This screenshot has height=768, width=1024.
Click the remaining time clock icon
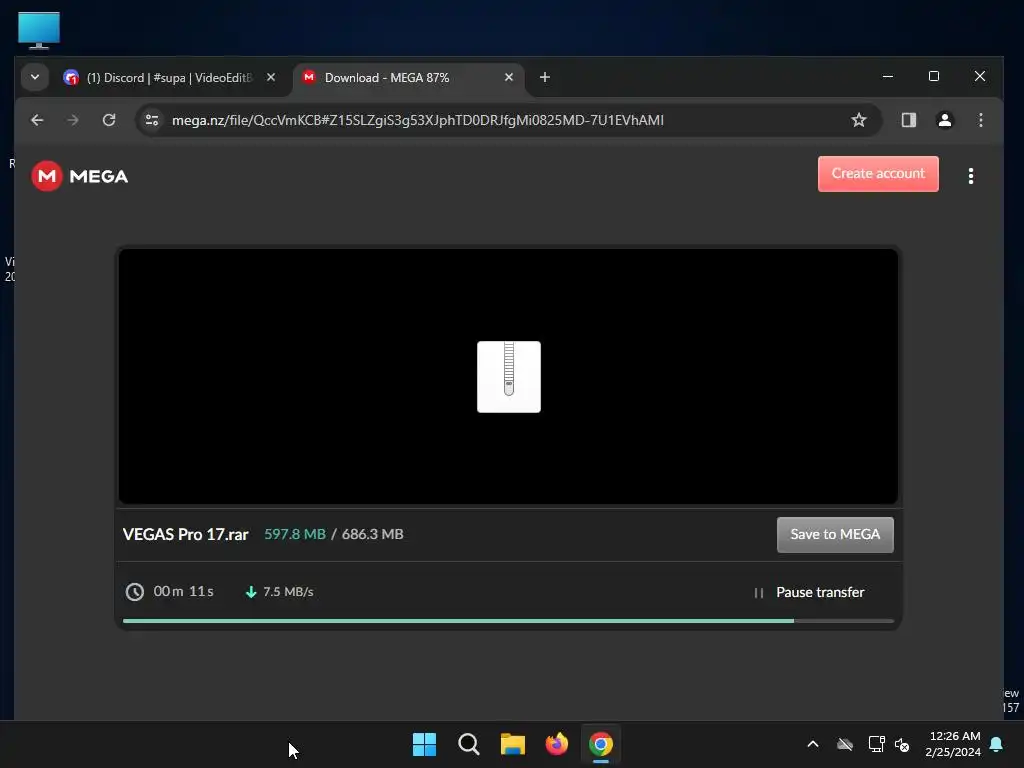135,592
